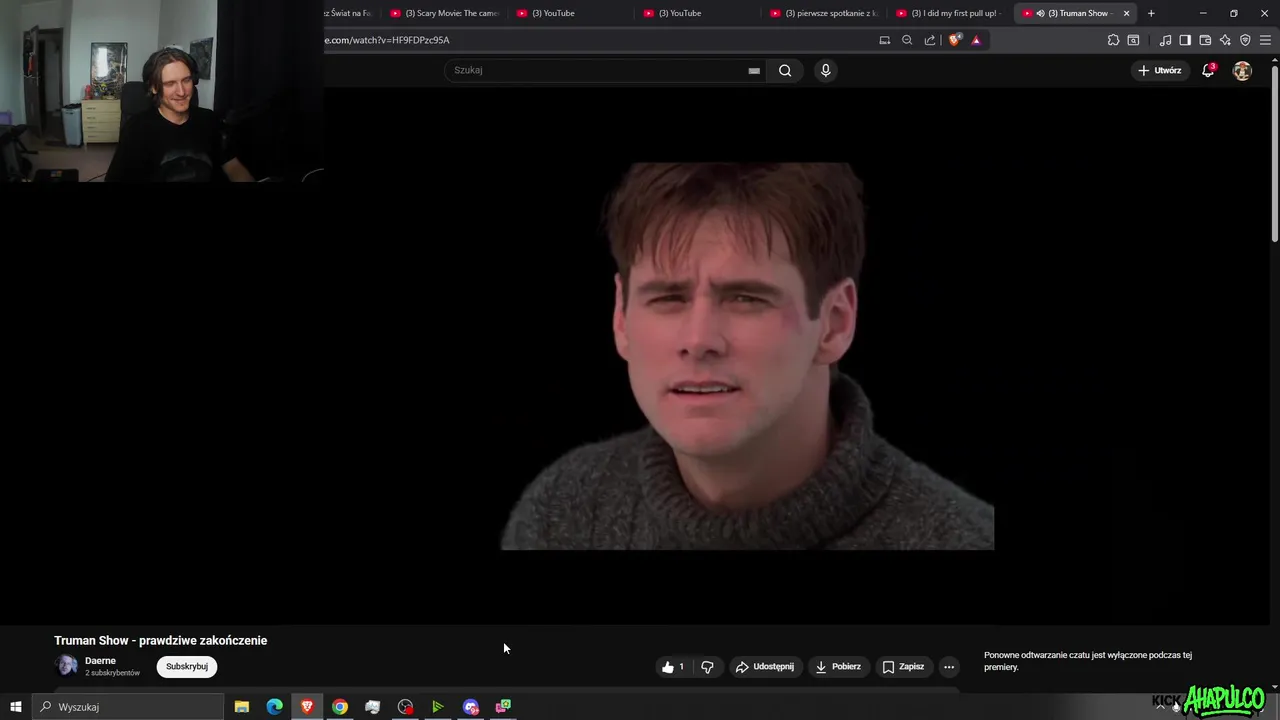Share this page from address bar

click(930, 40)
